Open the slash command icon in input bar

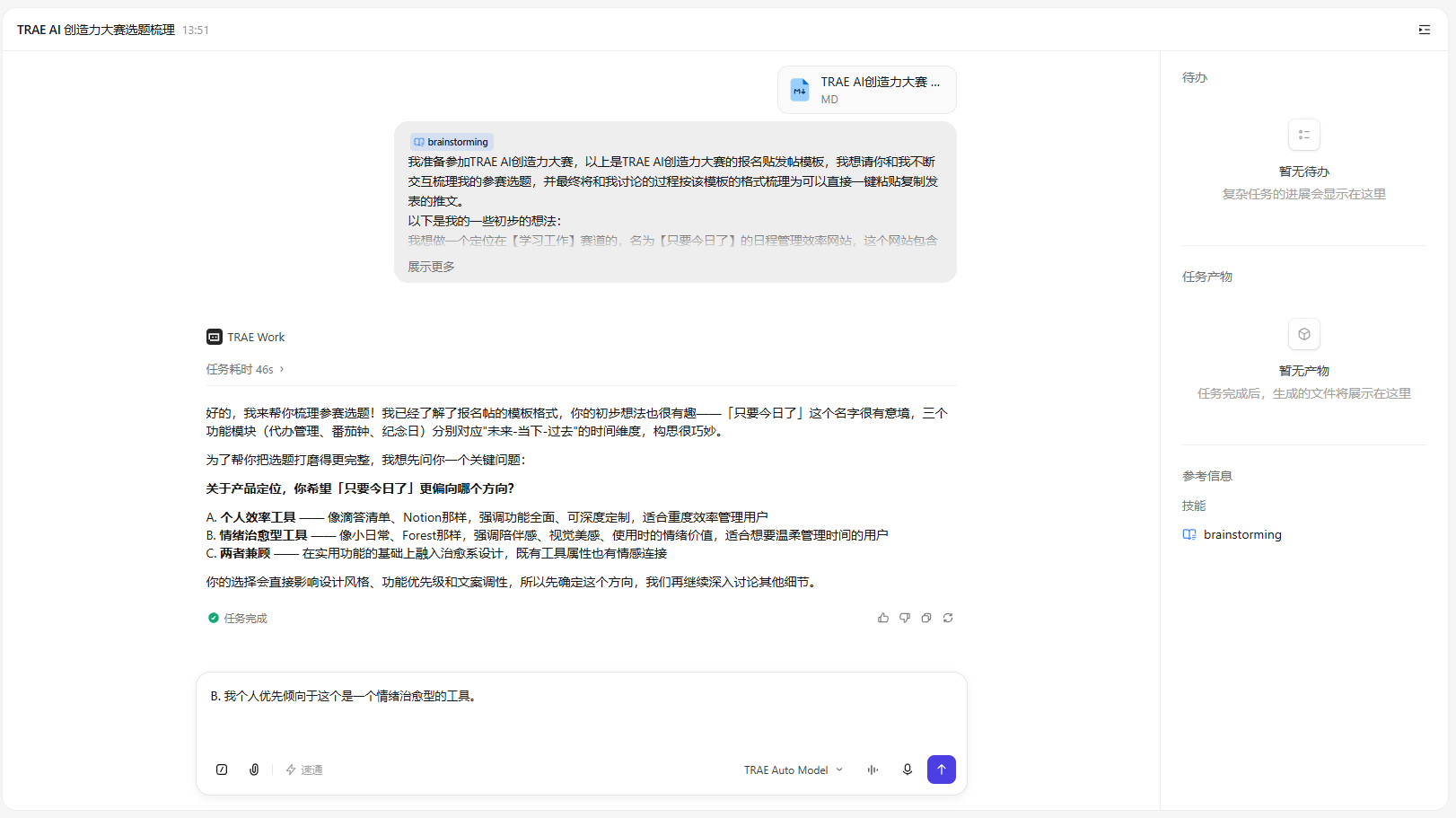coord(222,770)
